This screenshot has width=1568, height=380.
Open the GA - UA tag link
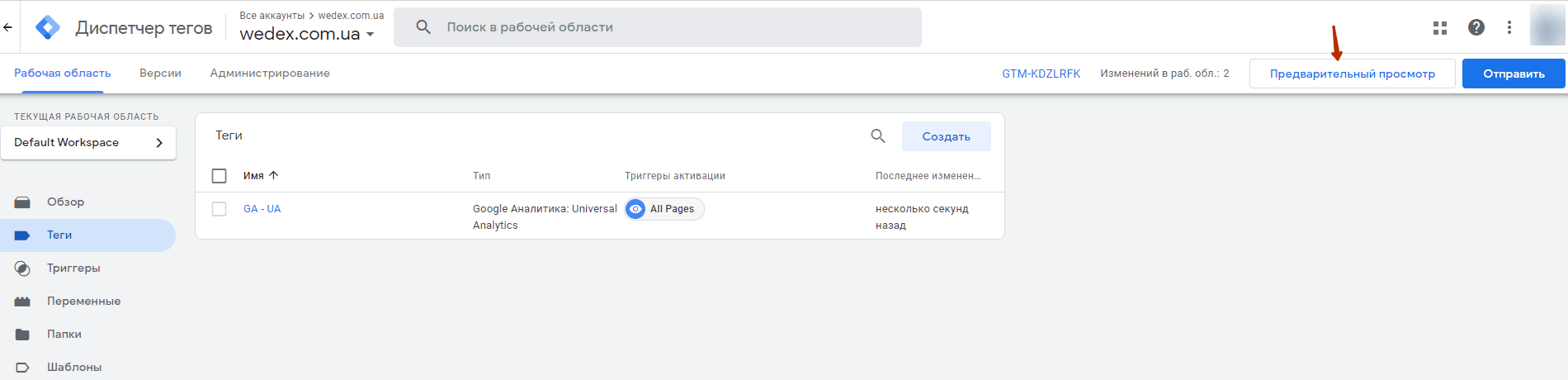click(262, 209)
